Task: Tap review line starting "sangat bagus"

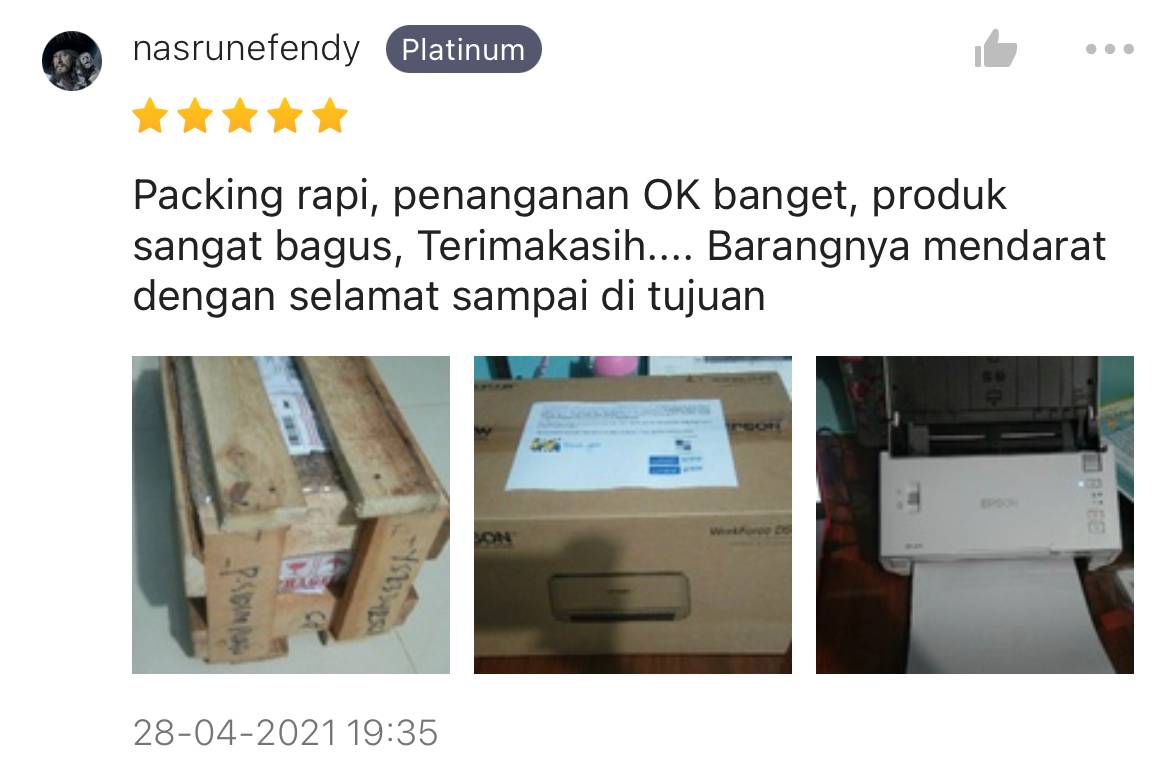Action: 619,246
